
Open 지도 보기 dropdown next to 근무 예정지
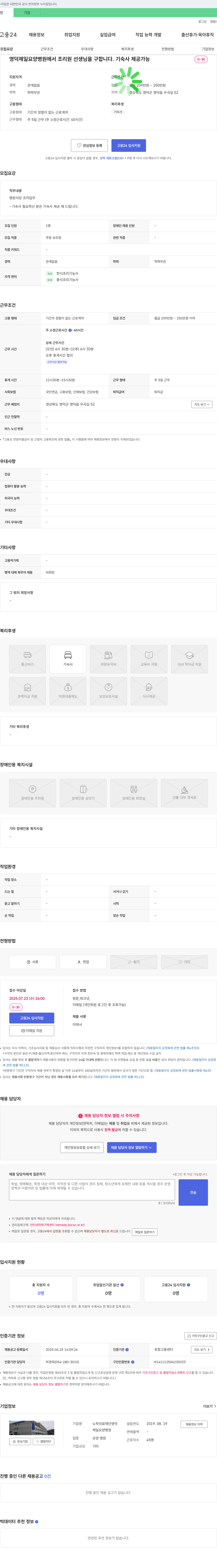[202, 404]
